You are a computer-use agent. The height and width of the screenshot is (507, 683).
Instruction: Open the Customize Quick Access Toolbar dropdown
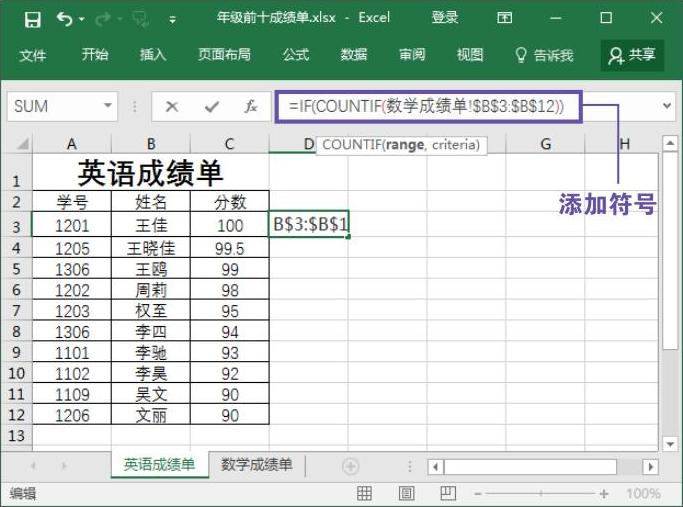[172, 18]
